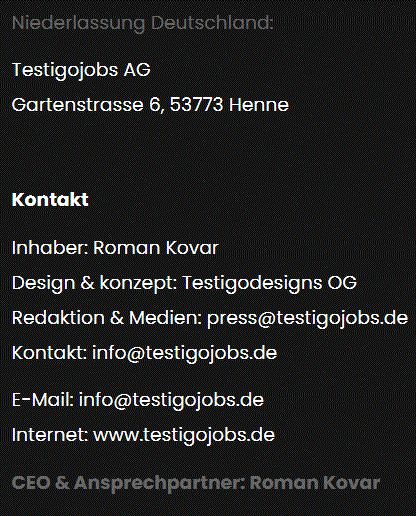Select Roman Kovar in the Inhaber line
The width and height of the screenshot is (416, 516).
coord(156,248)
